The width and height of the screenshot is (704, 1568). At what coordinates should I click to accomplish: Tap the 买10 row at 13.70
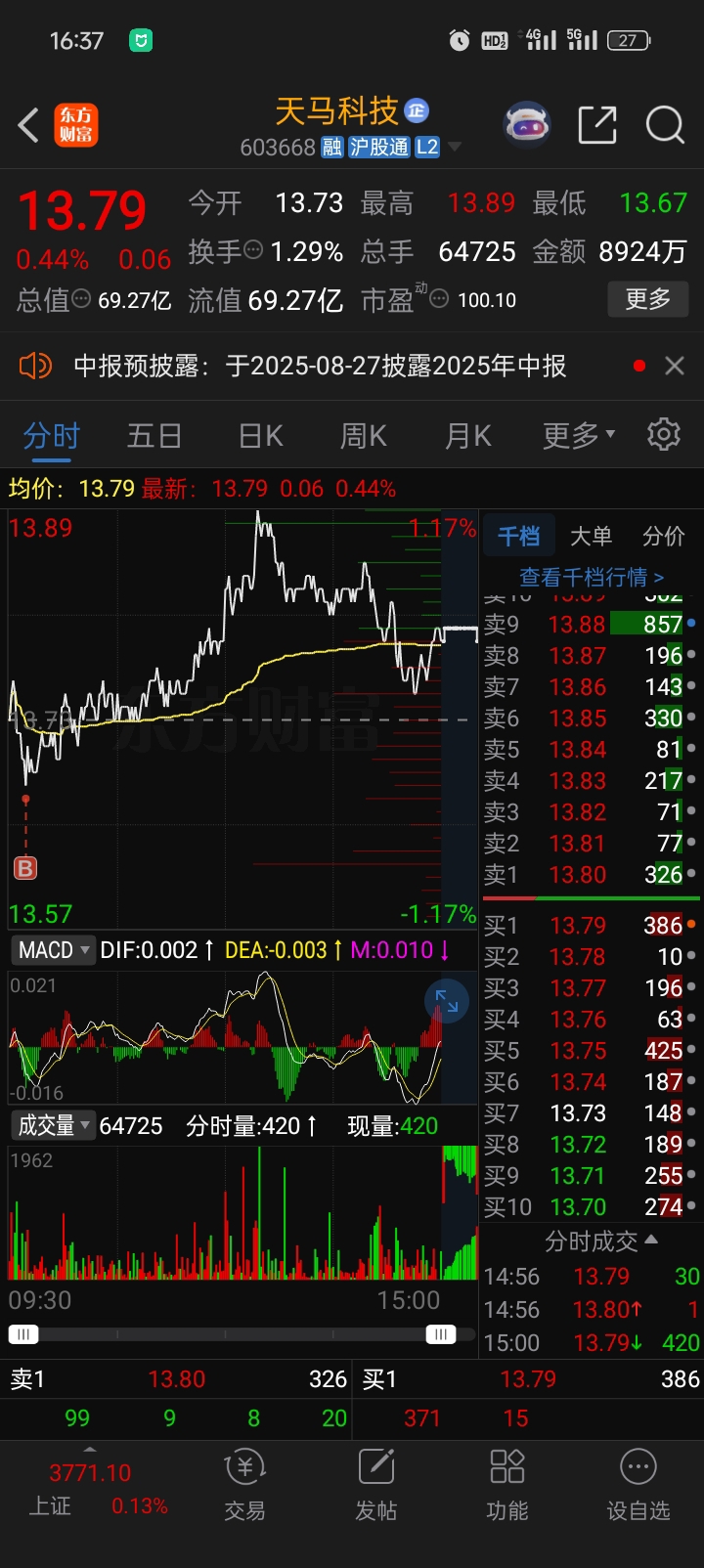[591, 1206]
